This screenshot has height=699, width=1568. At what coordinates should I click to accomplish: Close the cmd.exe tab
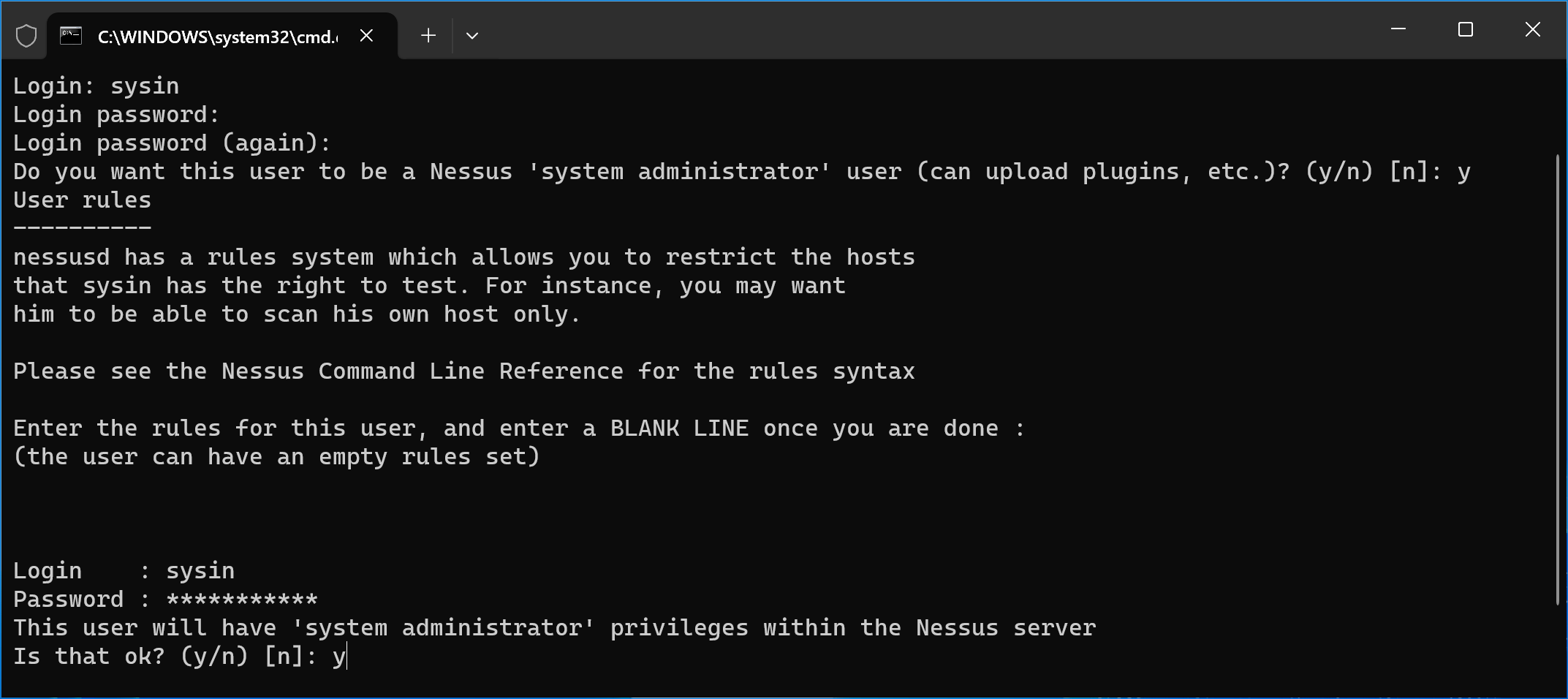[x=367, y=35]
